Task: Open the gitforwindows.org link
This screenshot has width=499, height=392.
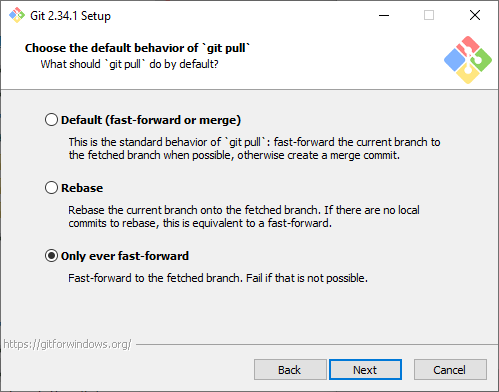Action: click(67, 344)
